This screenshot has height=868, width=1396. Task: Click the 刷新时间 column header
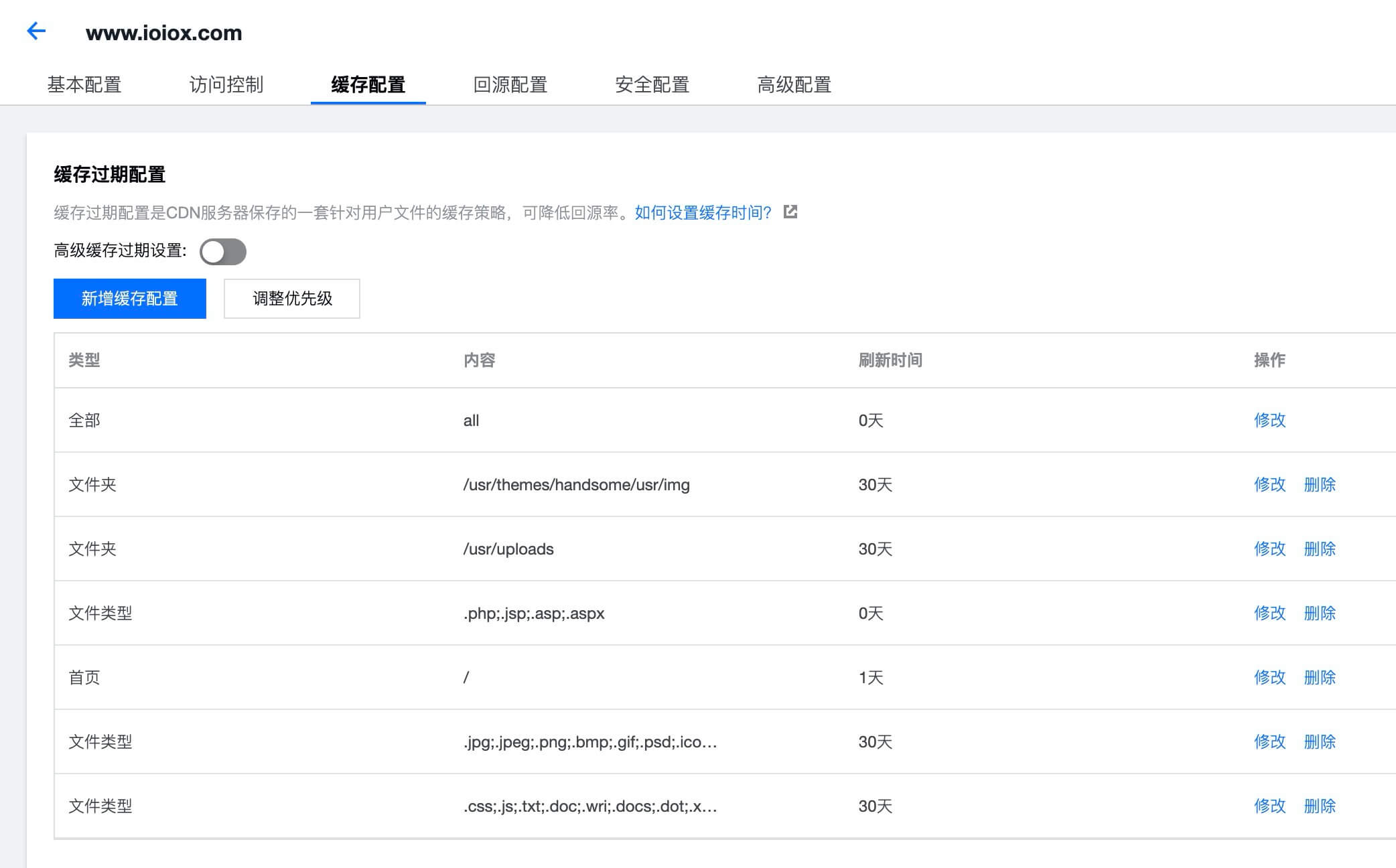click(x=890, y=360)
